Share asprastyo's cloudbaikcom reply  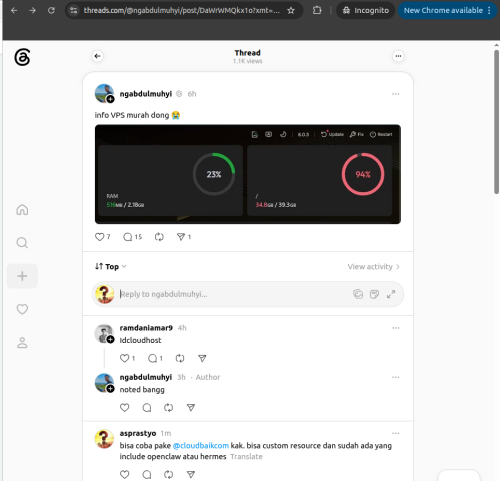[191, 474]
